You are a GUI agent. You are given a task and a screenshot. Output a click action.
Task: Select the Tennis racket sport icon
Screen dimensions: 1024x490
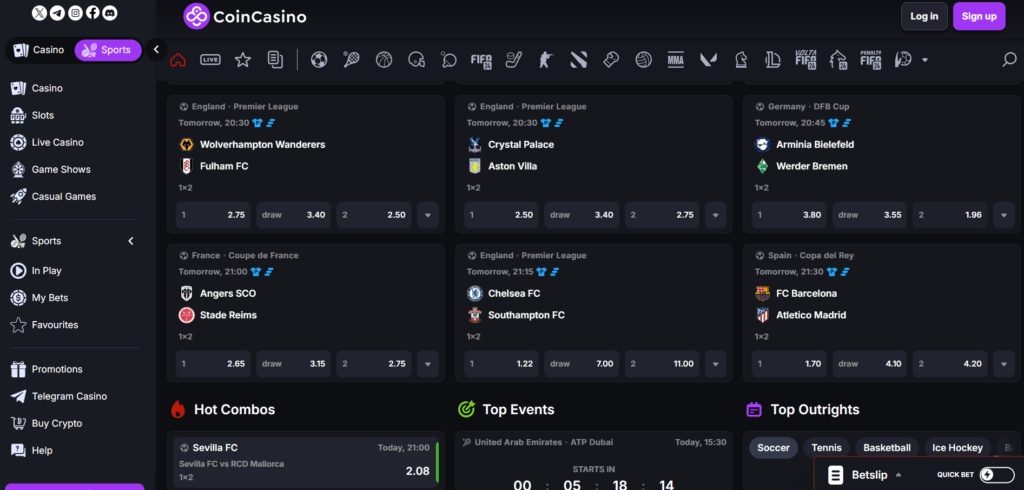point(351,60)
